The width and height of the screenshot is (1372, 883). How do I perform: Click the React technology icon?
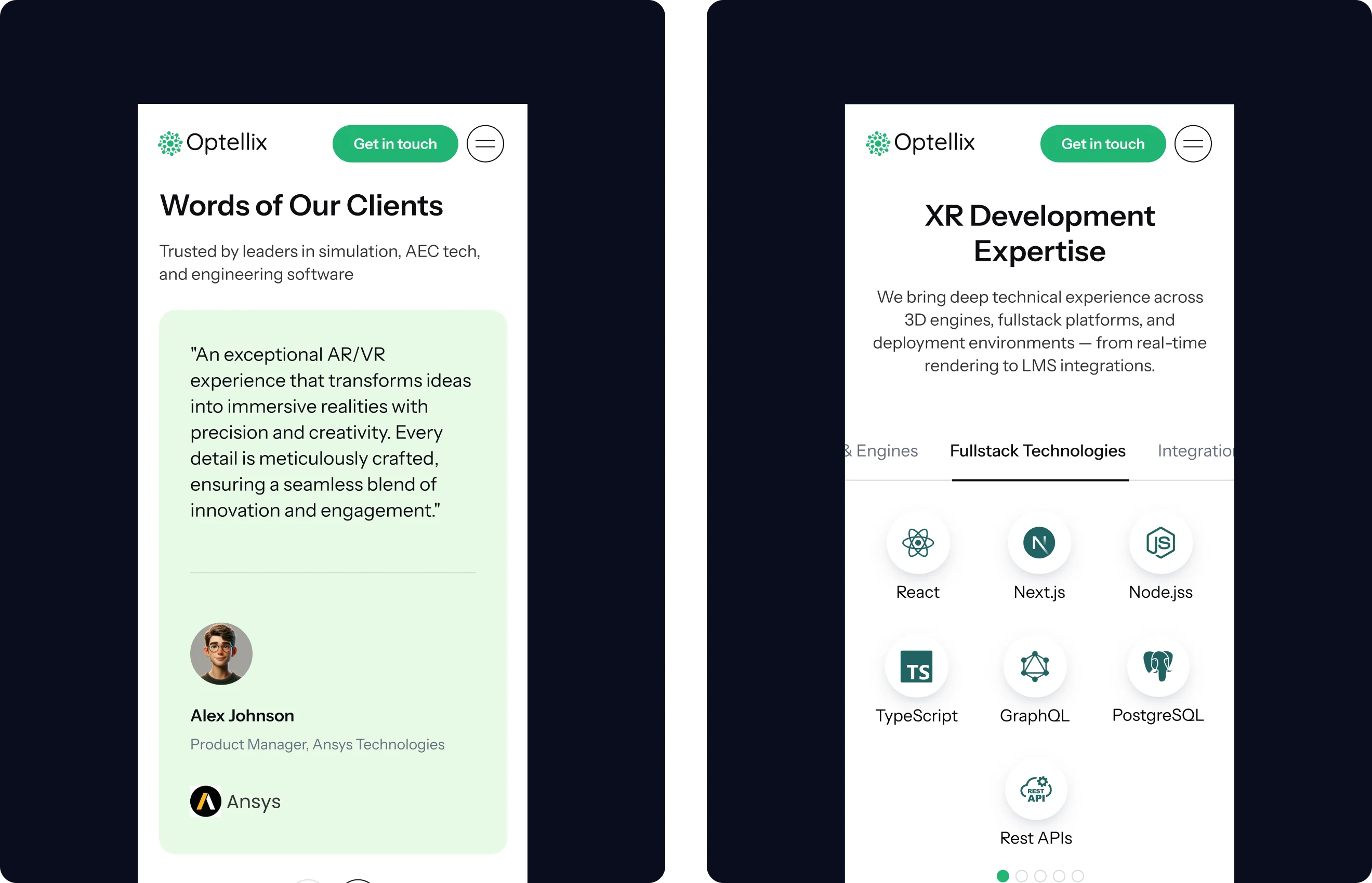pos(918,542)
